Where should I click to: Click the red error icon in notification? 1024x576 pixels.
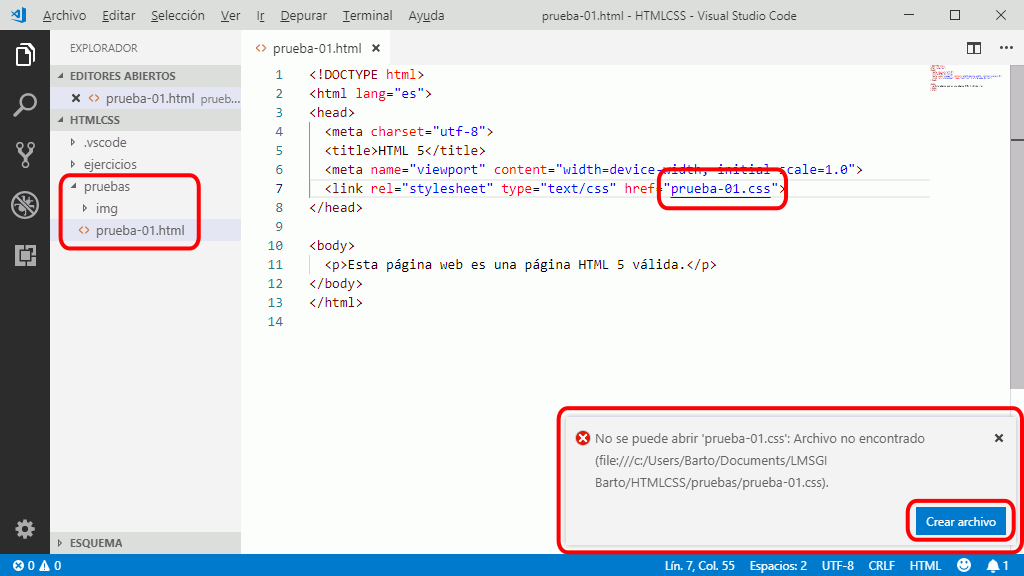point(583,438)
